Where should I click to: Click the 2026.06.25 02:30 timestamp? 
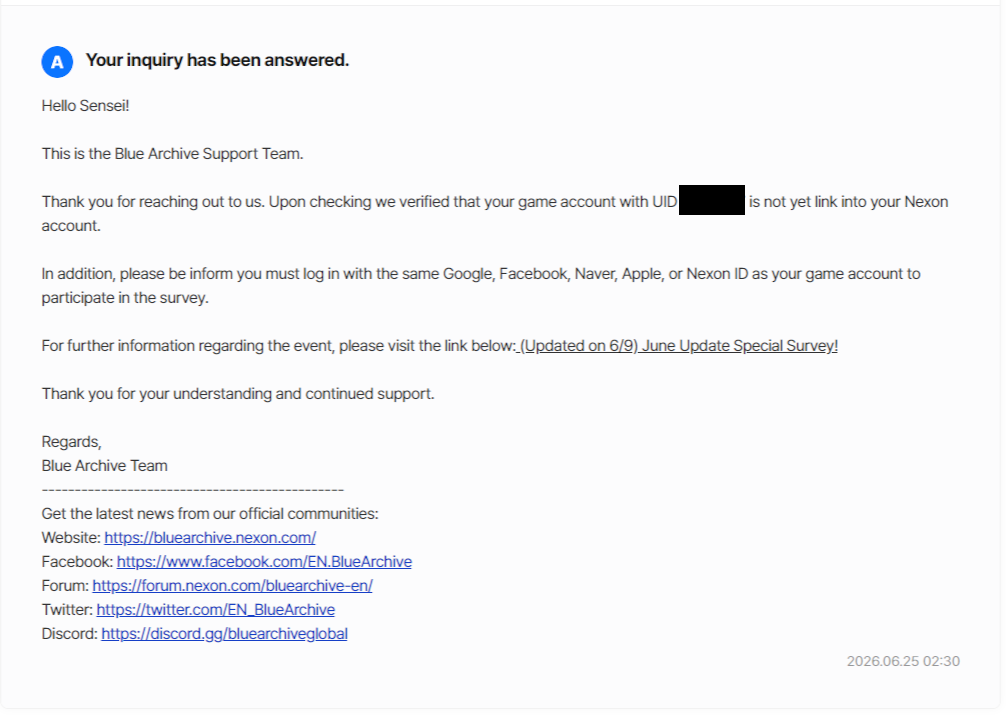(903, 662)
